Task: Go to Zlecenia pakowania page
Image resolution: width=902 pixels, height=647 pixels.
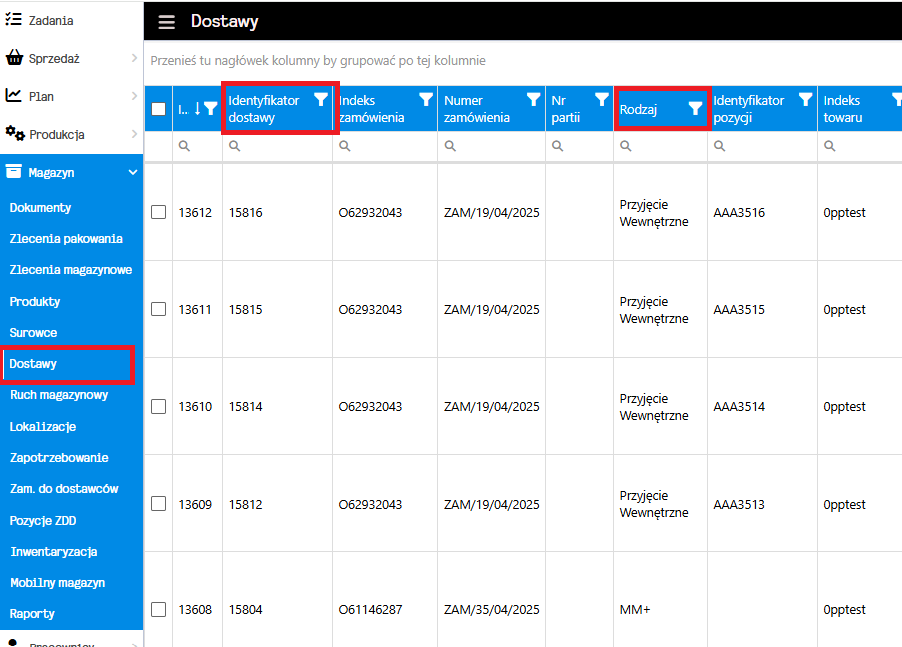Action: (66, 239)
